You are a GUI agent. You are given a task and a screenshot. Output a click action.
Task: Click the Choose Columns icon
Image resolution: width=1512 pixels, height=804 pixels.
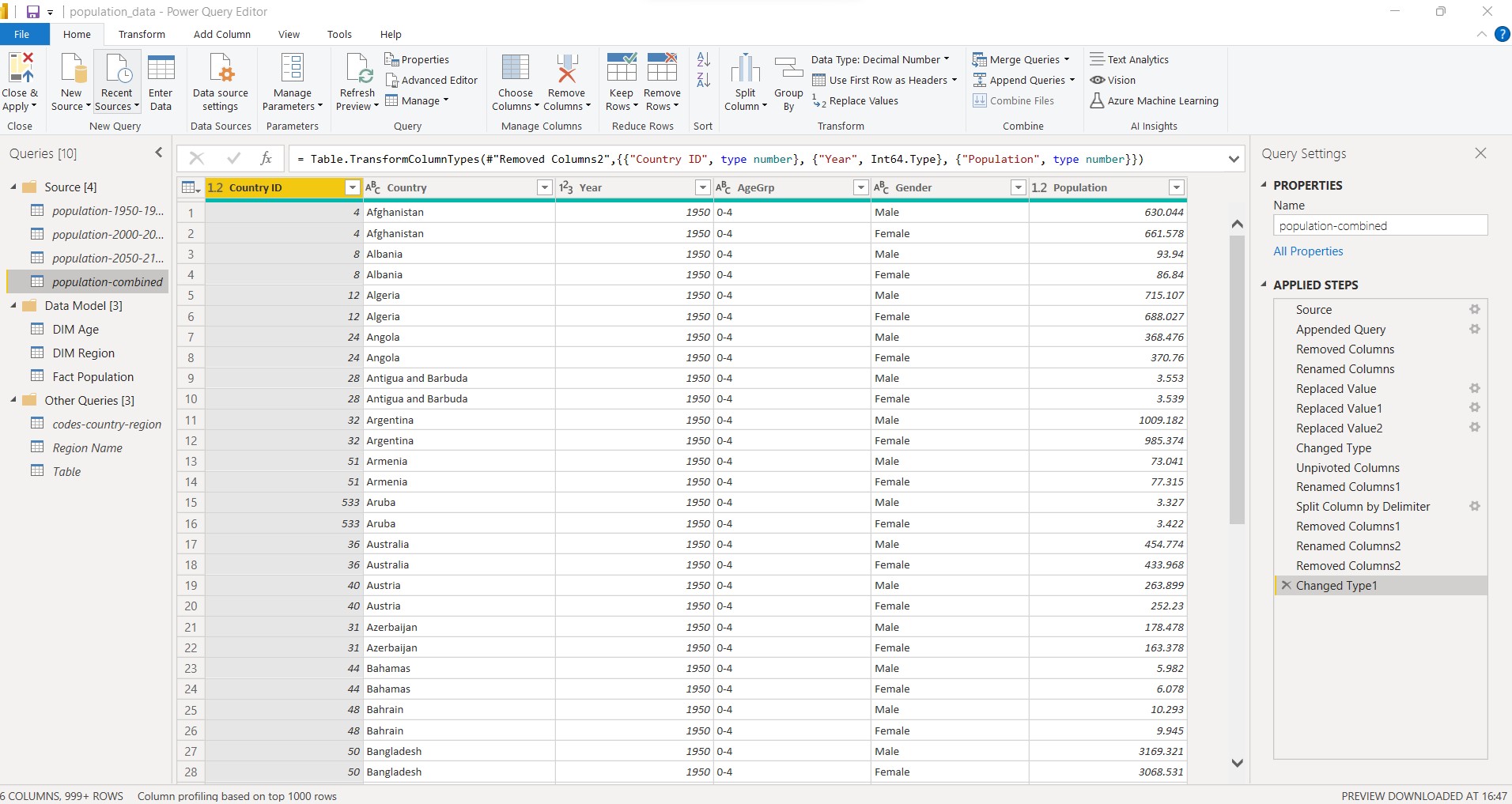pos(516,68)
